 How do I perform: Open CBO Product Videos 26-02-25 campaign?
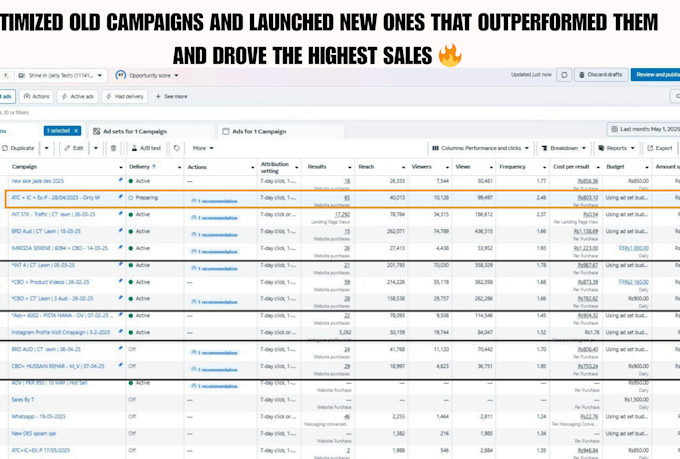(x=50, y=282)
